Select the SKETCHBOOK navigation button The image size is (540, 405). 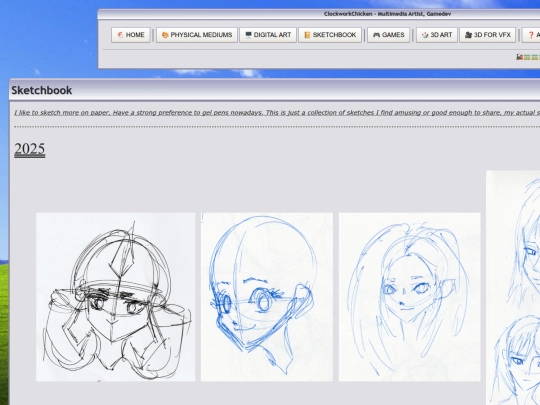[x=330, y=35]
